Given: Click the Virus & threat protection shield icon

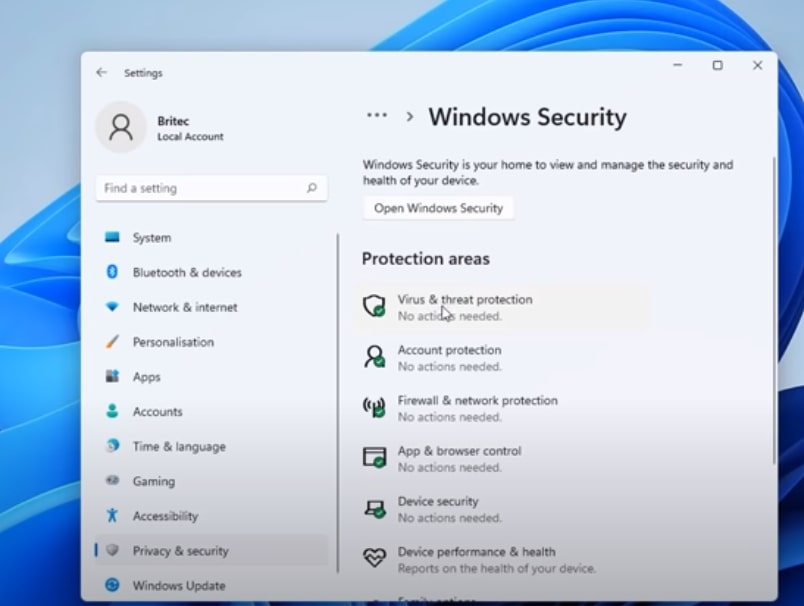Looking at the screenshot, I should [x=374, y=307].
